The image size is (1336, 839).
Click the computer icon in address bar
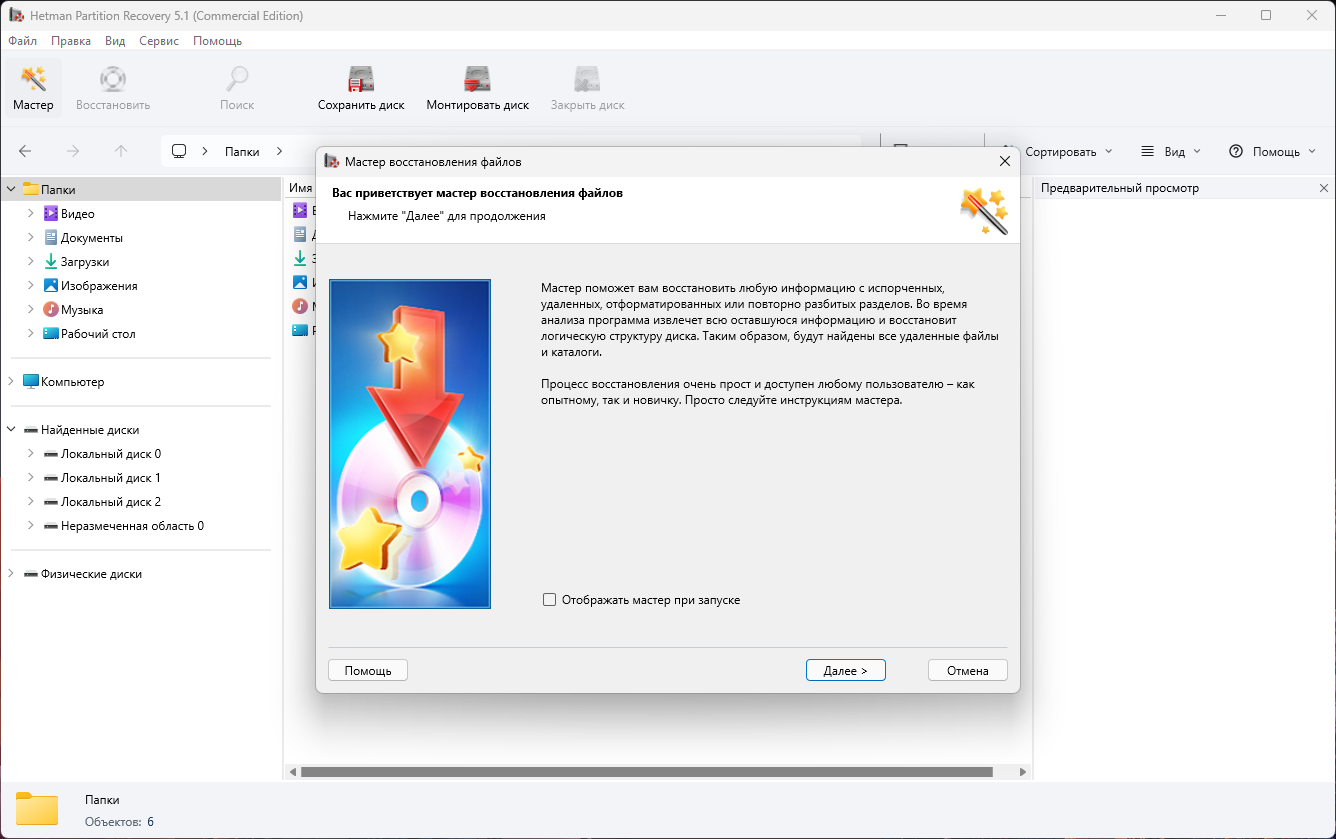click(179, 151)
